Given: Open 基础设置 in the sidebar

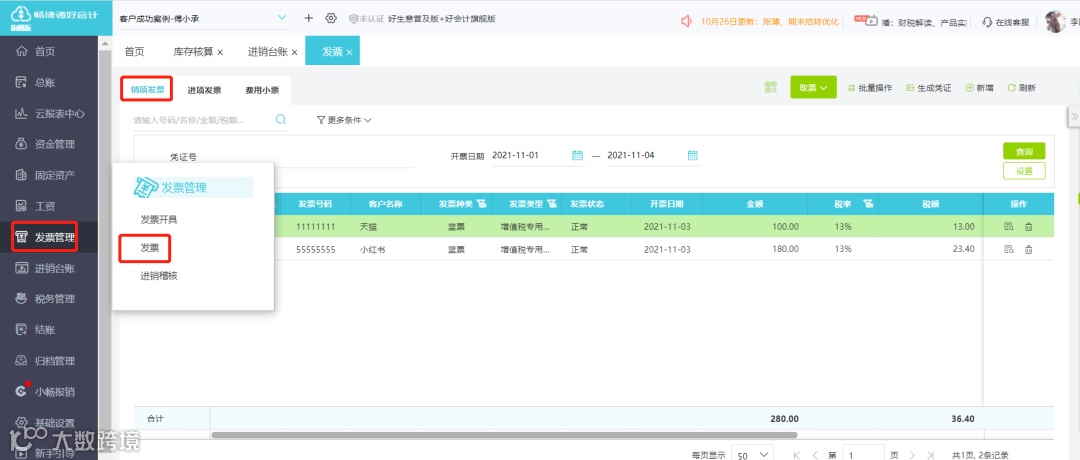Looking at the screenshot, I should pos(54,423).
